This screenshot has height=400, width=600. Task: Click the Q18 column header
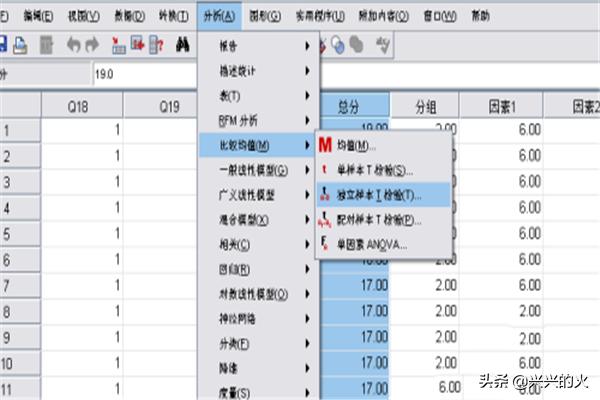pyautogui.click(x=80, y=106)
